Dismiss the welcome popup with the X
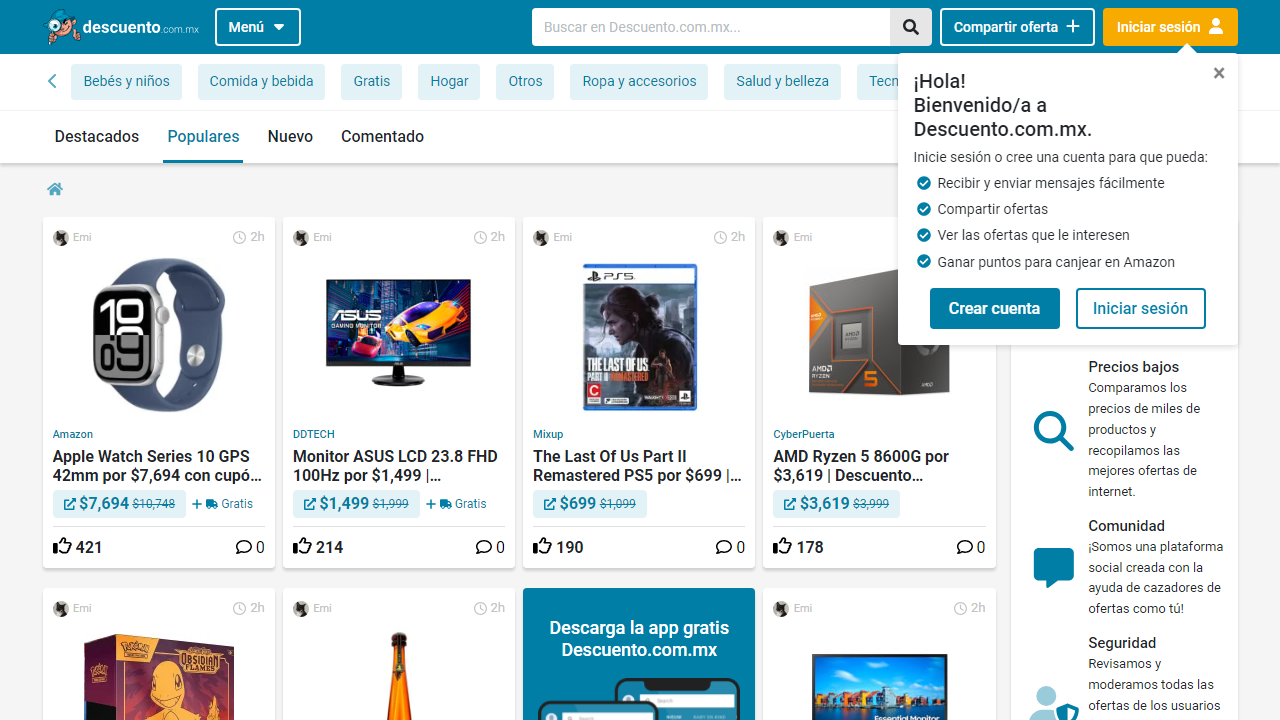 pos(1219,73)
